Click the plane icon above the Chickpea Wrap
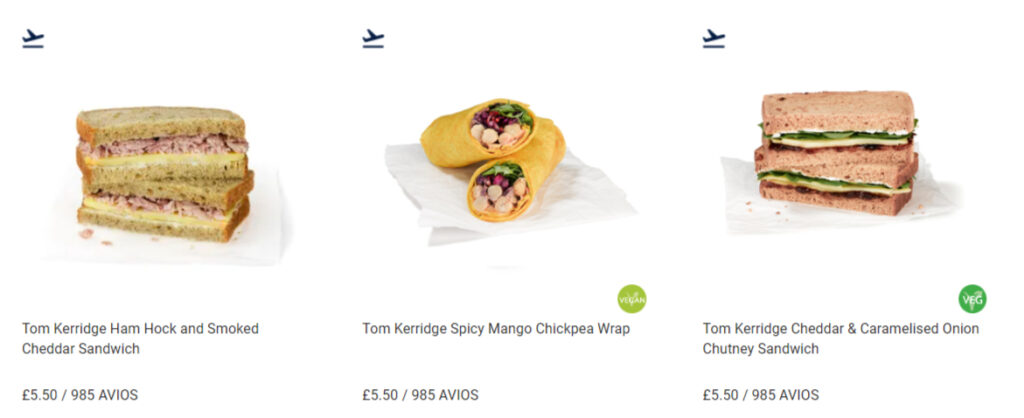This screenshot has height=418, width=1024. [373, 39]
